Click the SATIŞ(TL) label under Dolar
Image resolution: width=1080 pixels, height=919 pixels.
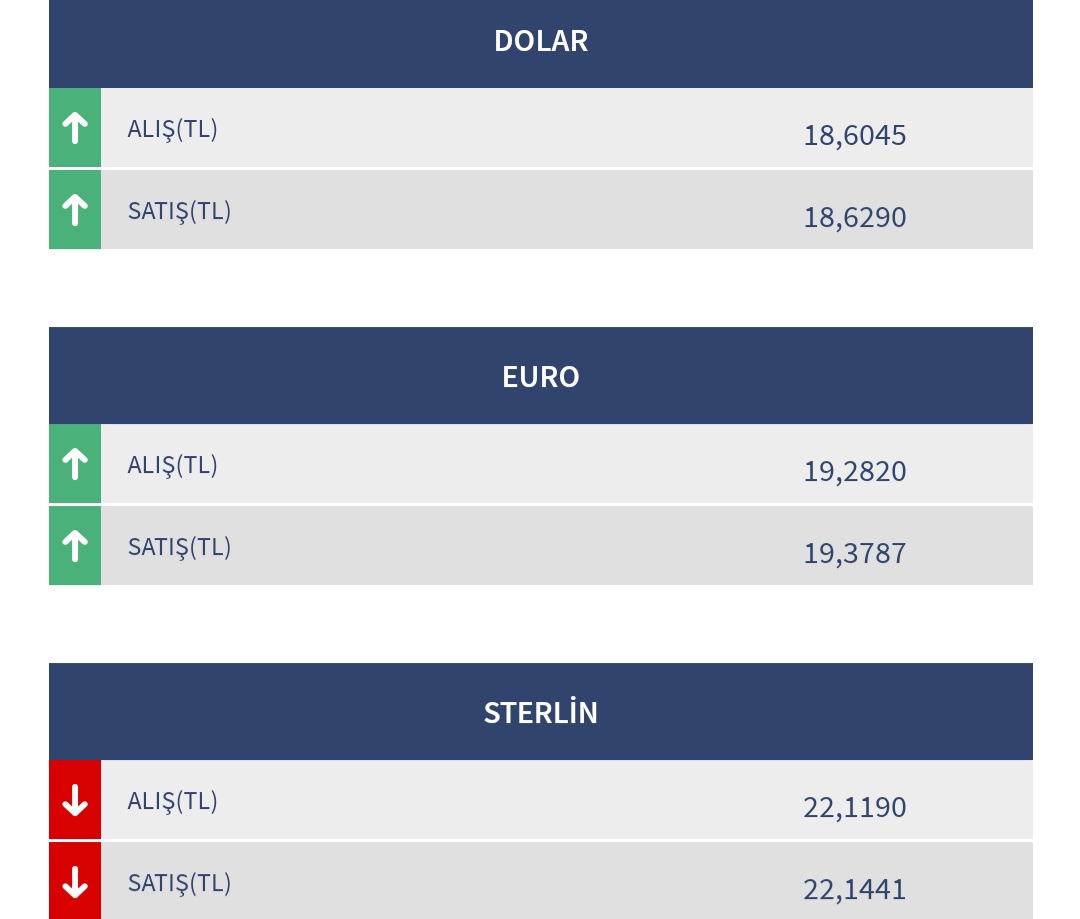tap(179, 211)
